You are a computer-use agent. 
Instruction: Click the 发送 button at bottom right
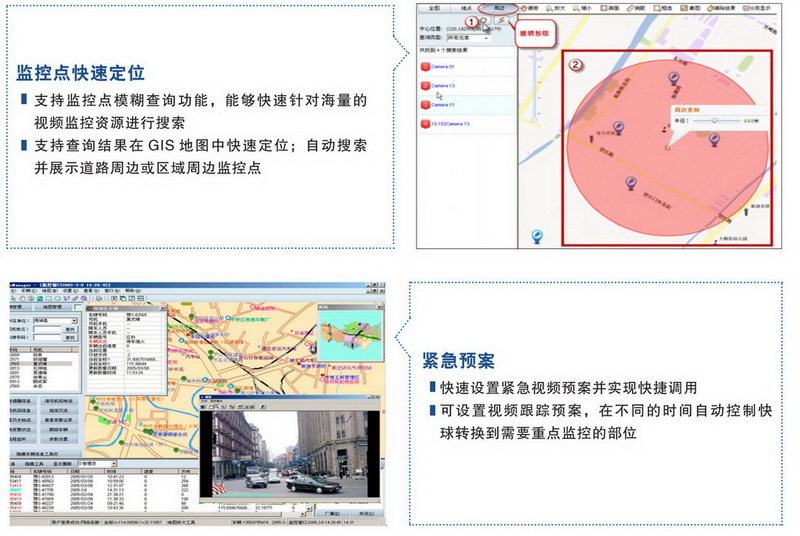click(x=366, y=513)
